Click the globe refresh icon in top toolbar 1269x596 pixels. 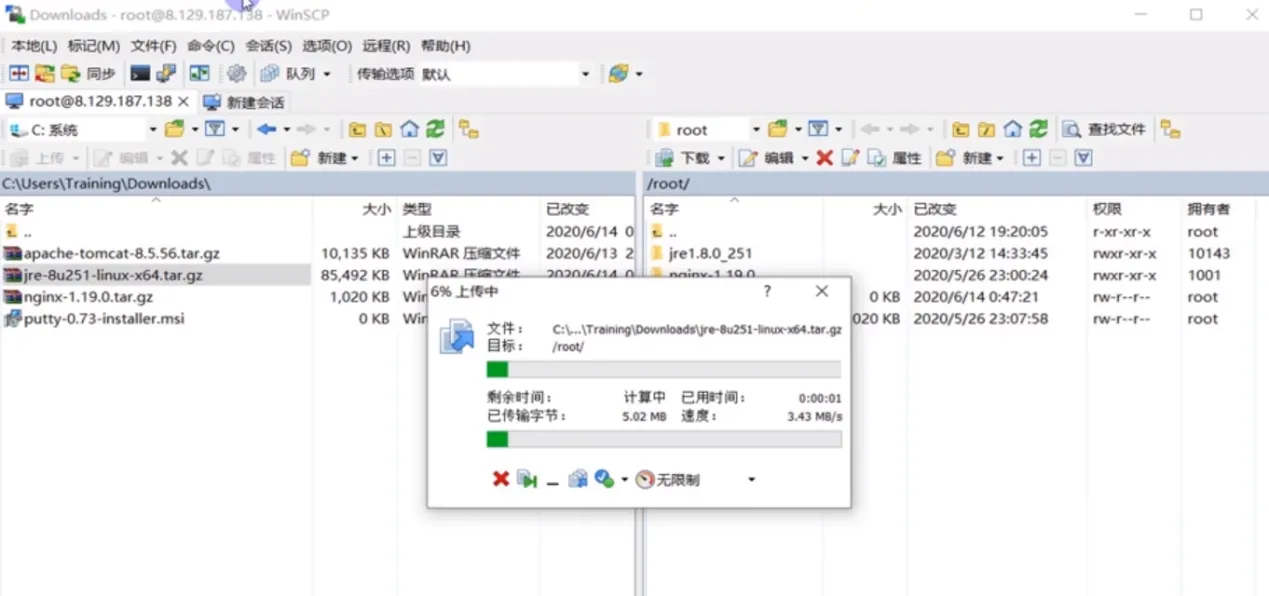coord(618,74)
